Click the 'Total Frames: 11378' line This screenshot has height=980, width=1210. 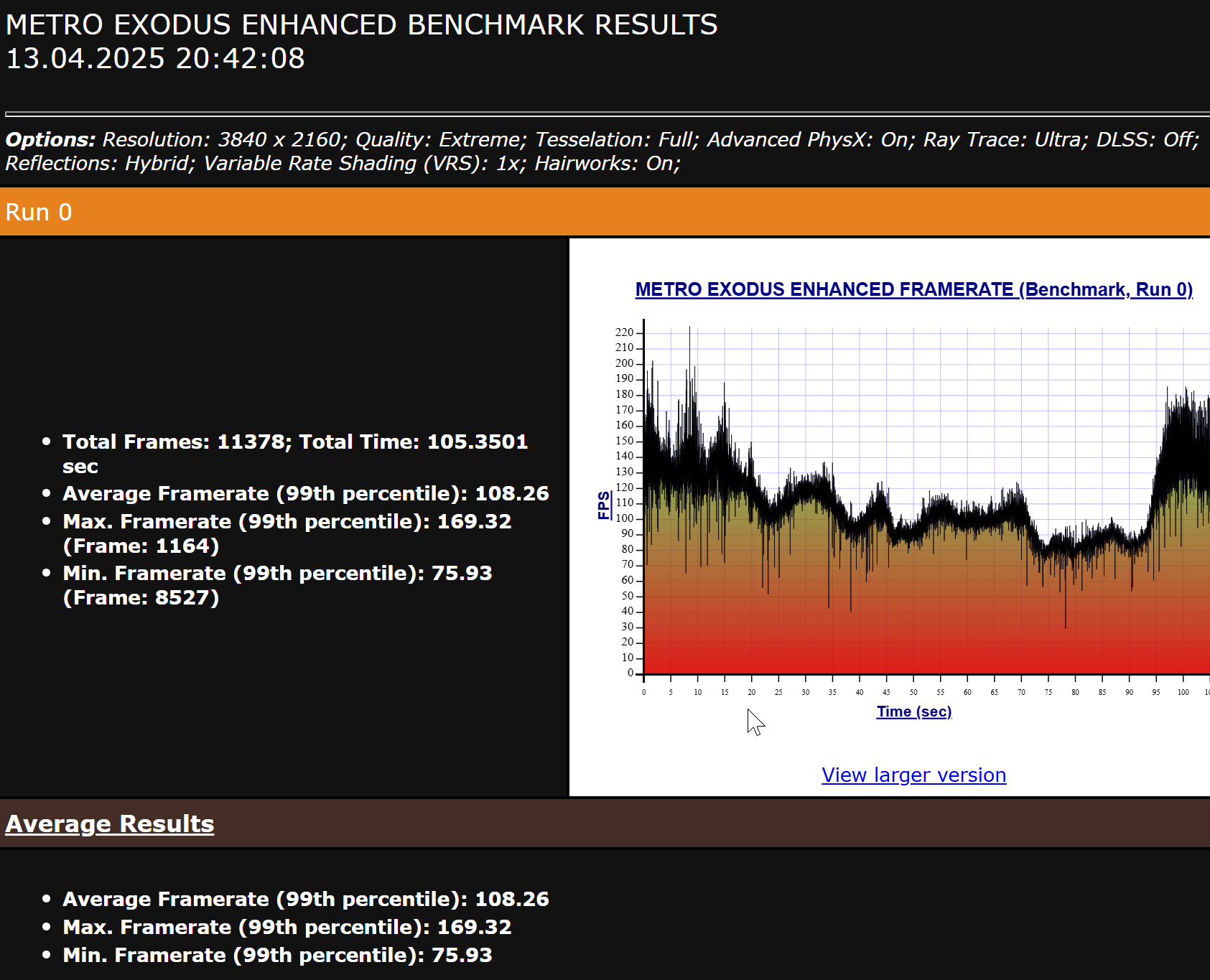[x=295, y=453]
